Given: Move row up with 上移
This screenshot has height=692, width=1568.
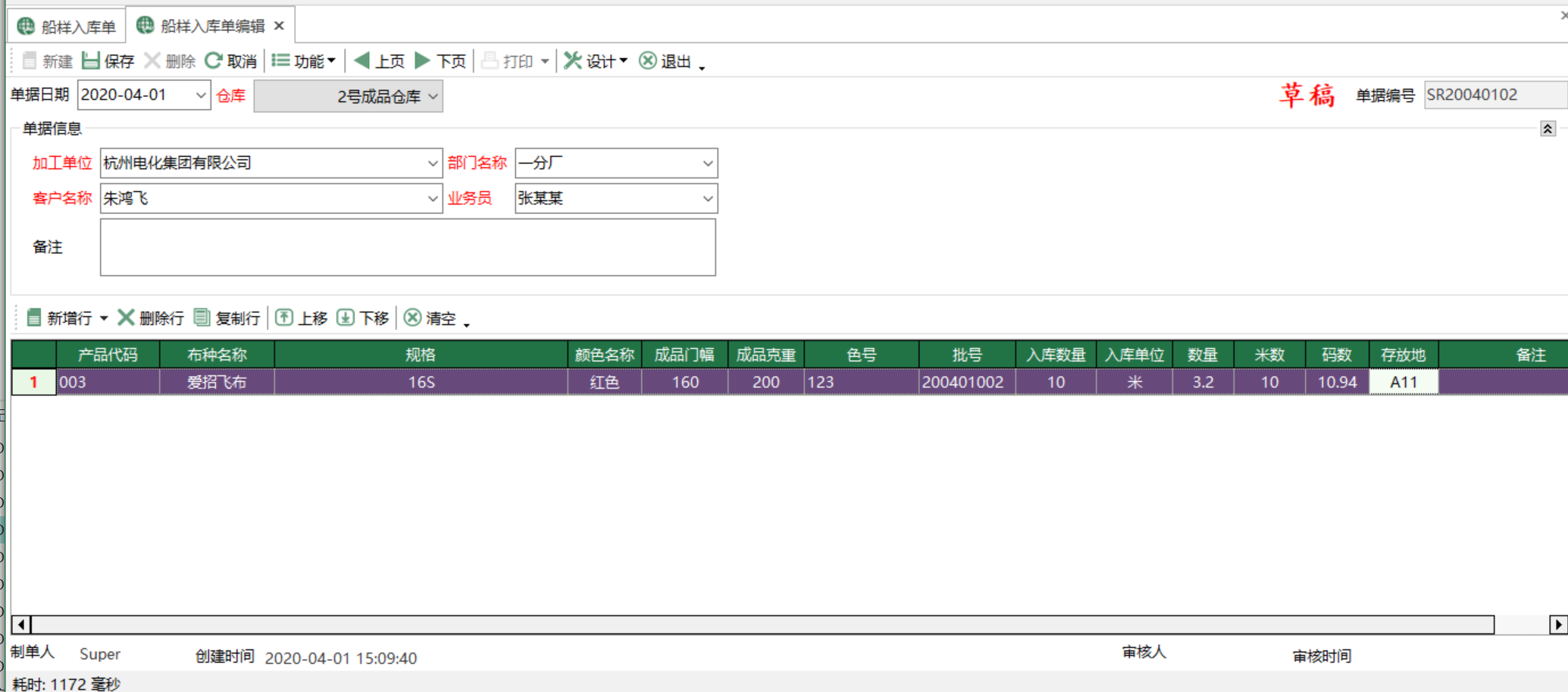Looking at the screenshot, I should 301,318.
